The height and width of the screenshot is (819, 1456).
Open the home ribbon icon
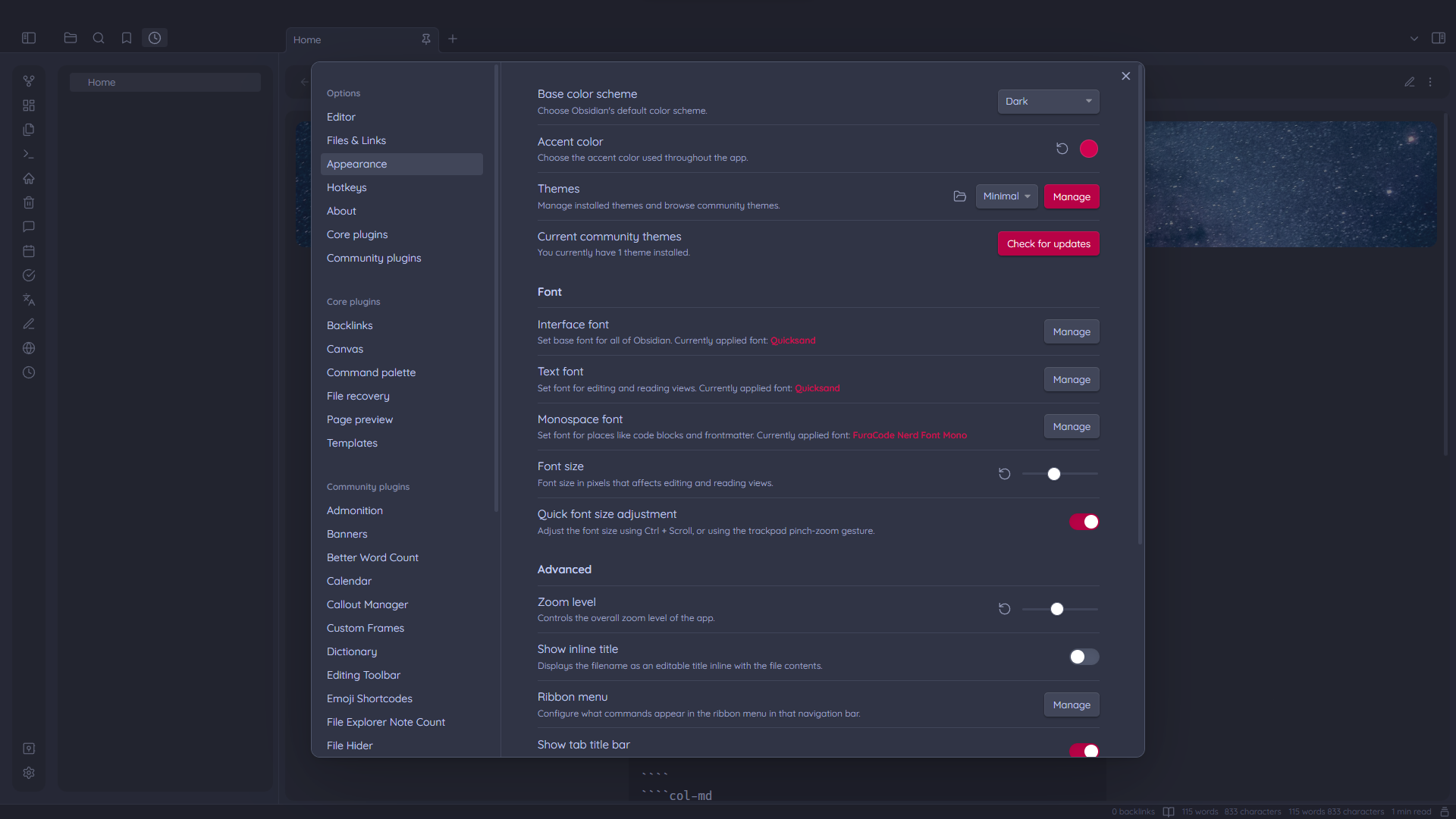pyautogui.click(x=28, y=178)
